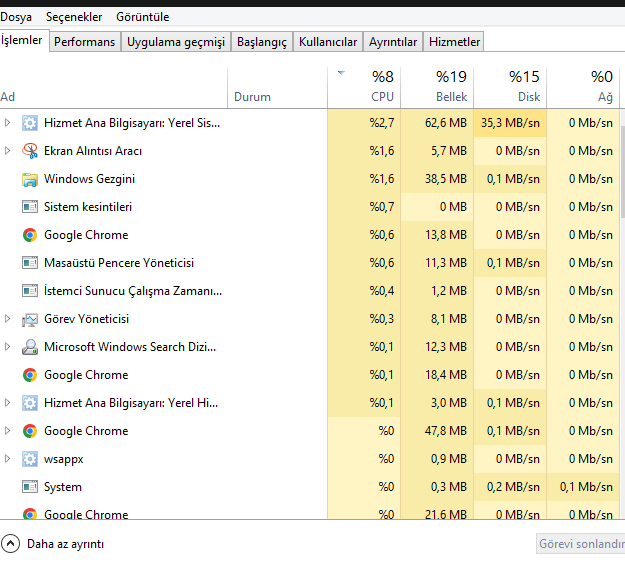625x566 pixels.
Task: Click the 3,0 MB memory value
Action: (448, 403)
